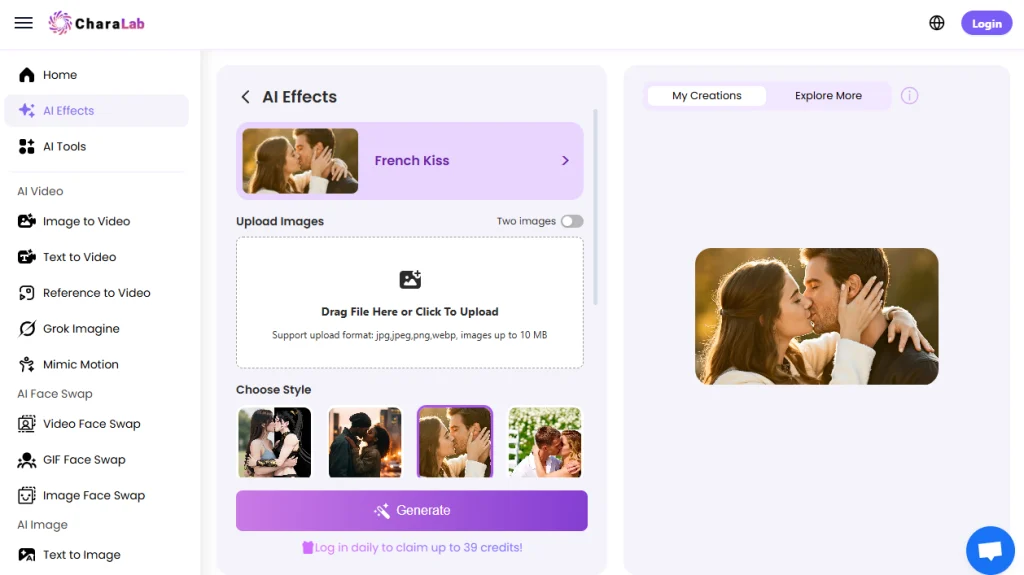Go back using the AI Effects arrow
The height and width of the screenshot is (575, 1024).
pos(246,97)
